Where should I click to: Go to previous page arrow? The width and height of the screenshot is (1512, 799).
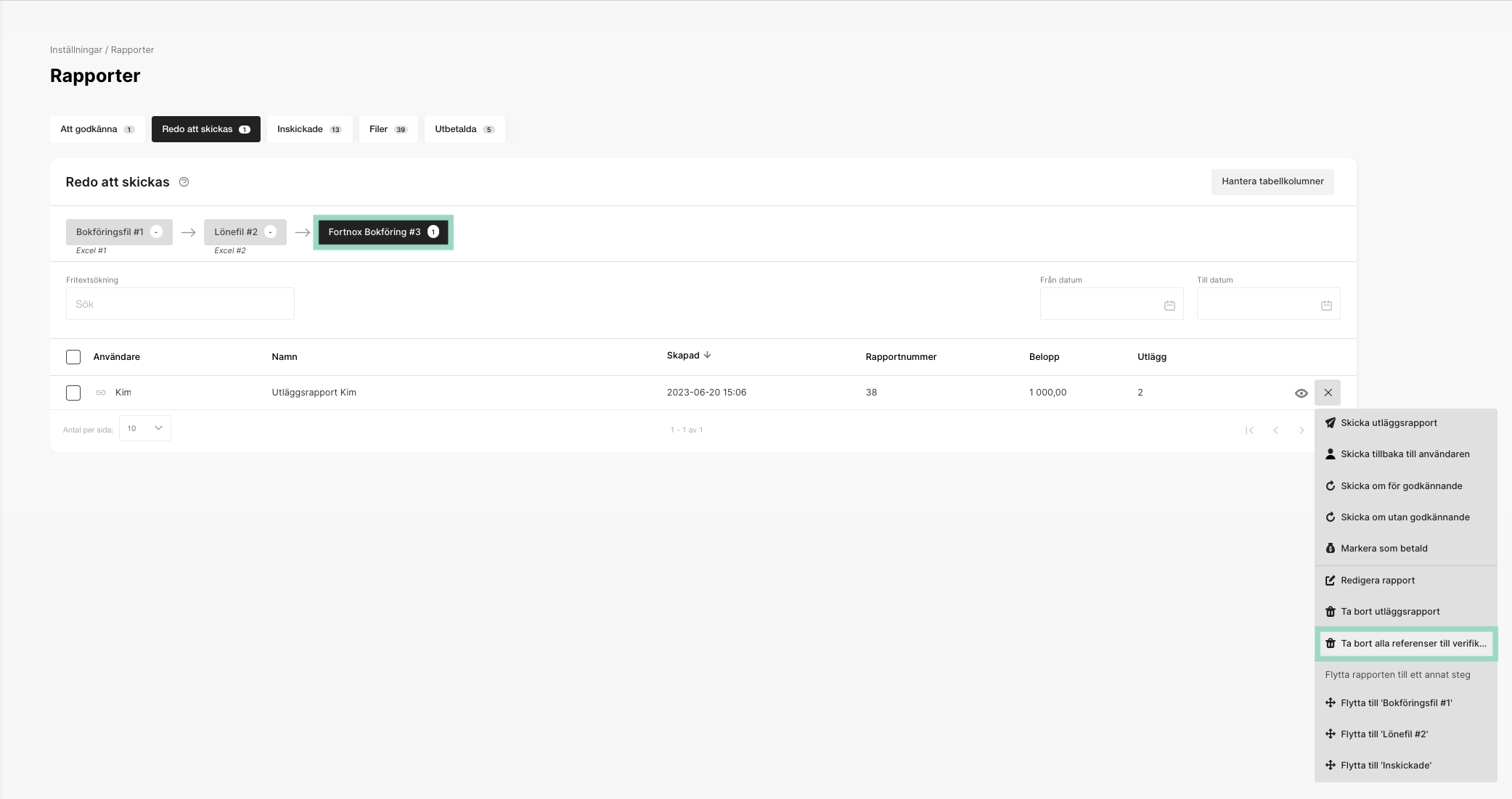(x=1275, y=430)
